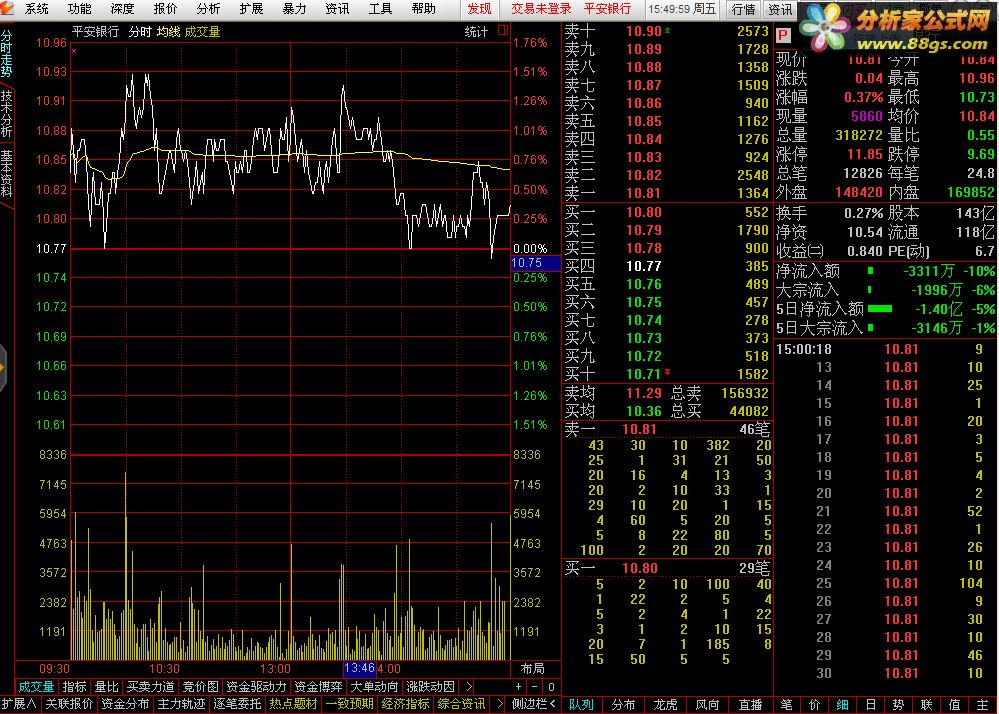
Task: Click the up arrow marker next to 卖十 price
Action: (667, 30)
